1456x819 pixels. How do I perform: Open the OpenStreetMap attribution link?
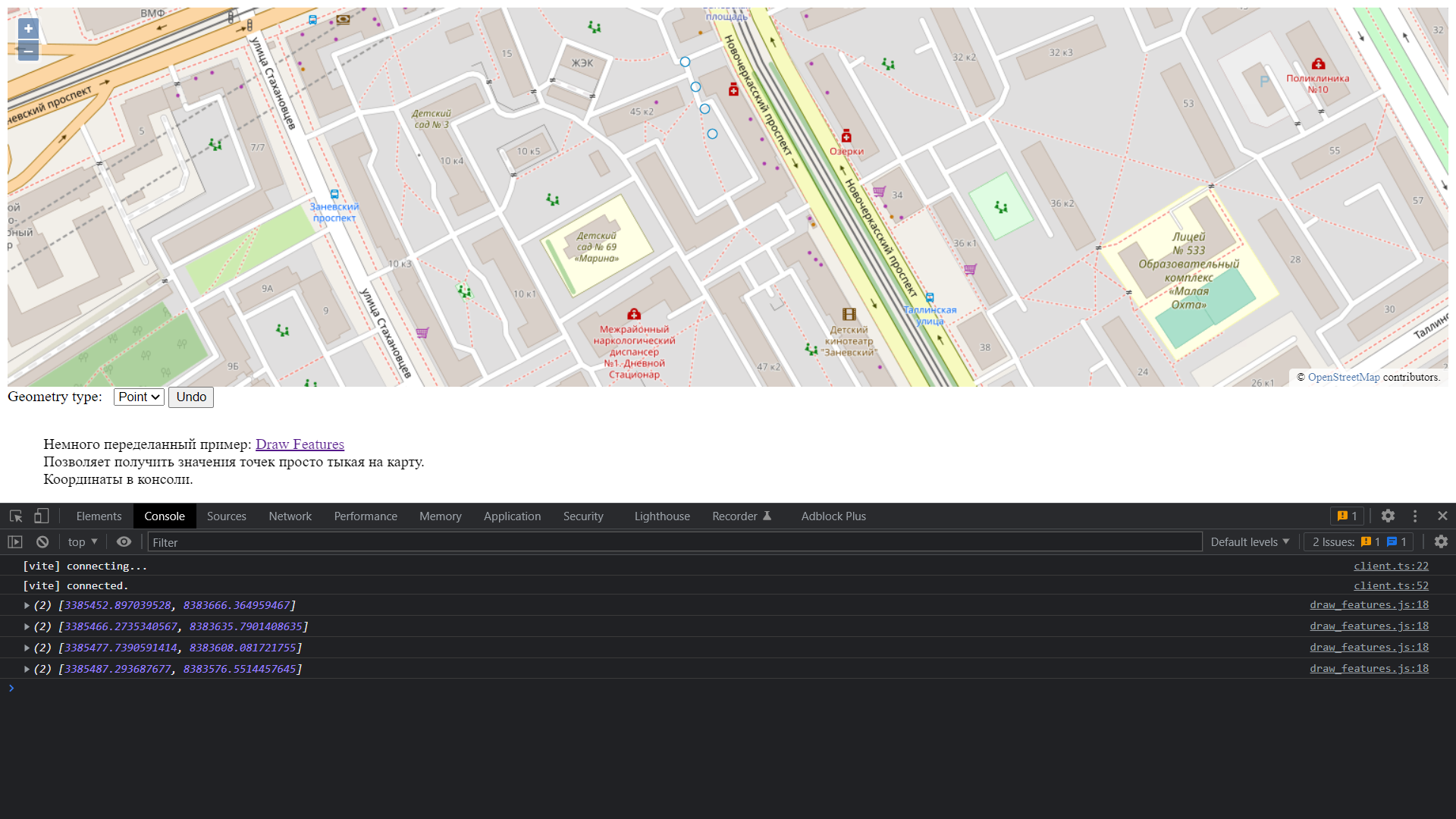click(1344, 377)
